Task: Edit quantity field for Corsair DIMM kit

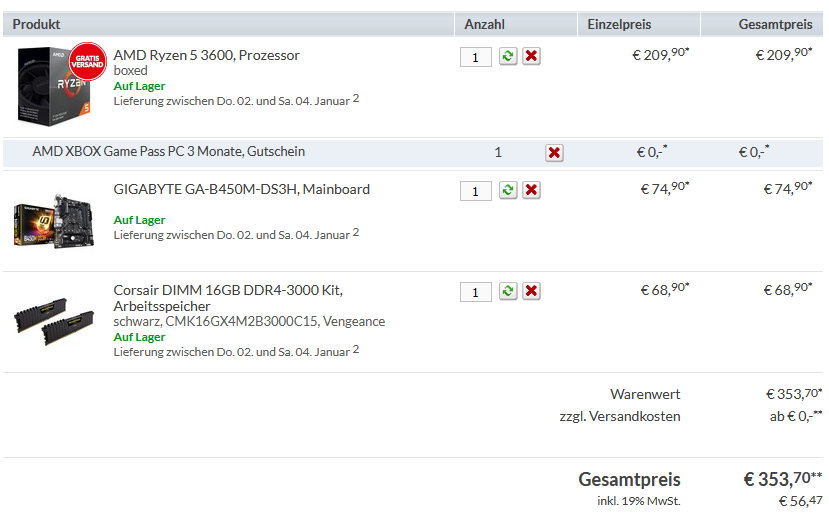Action: coord(476,292)
